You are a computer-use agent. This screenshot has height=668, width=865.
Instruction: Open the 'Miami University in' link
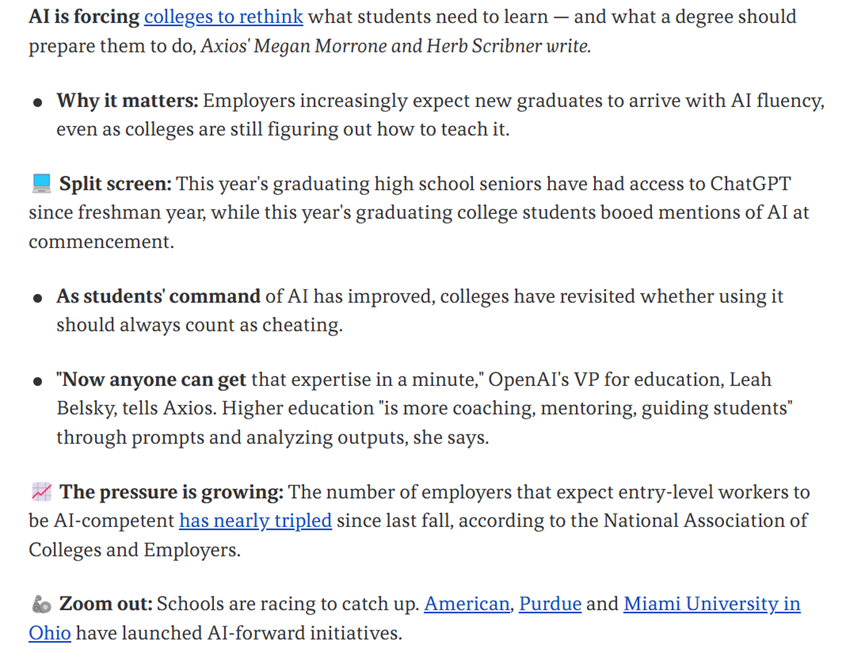tap(712, 604)
